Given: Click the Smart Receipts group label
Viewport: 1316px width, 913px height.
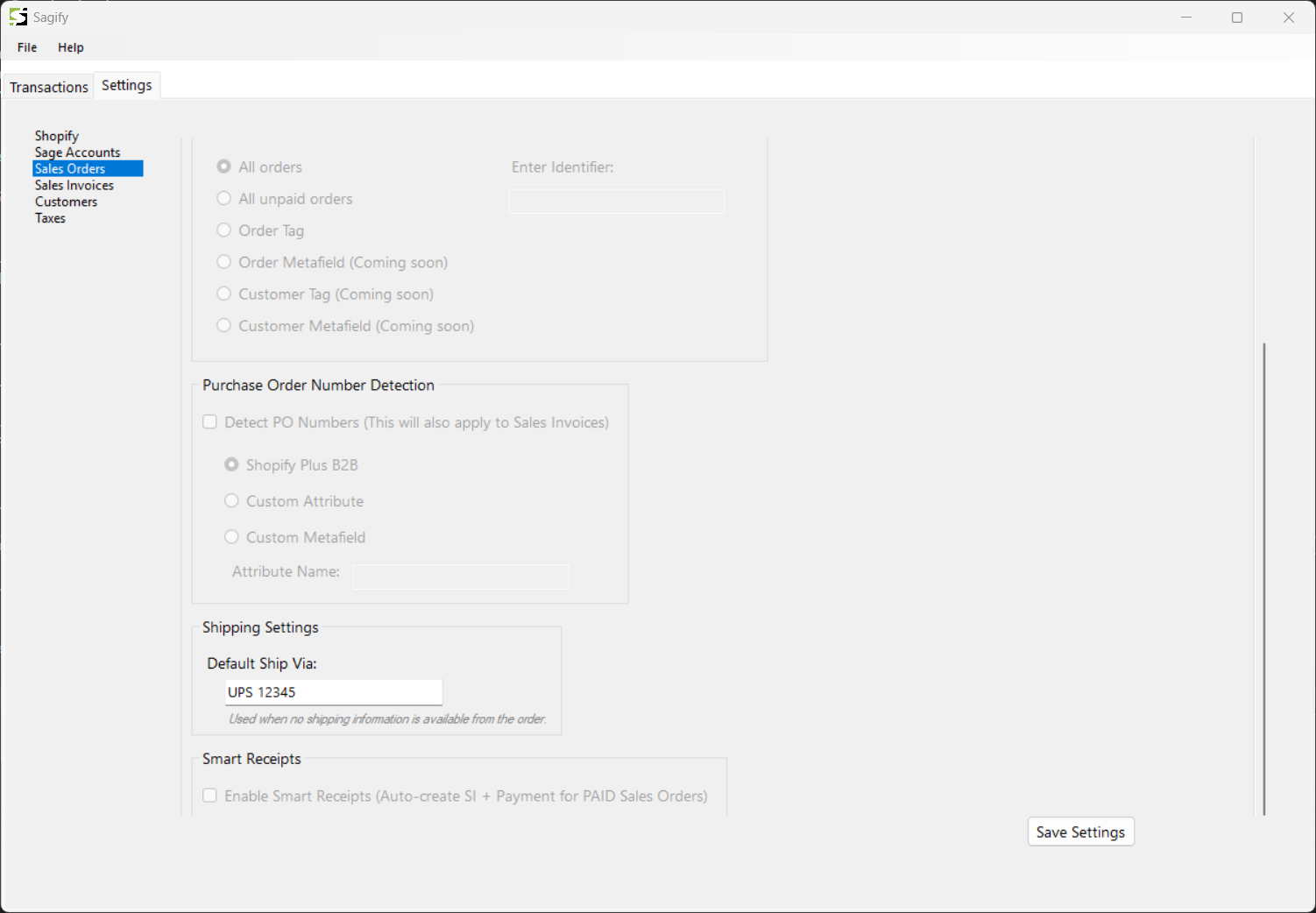Looking at the screenshot, I should (251, 759).
